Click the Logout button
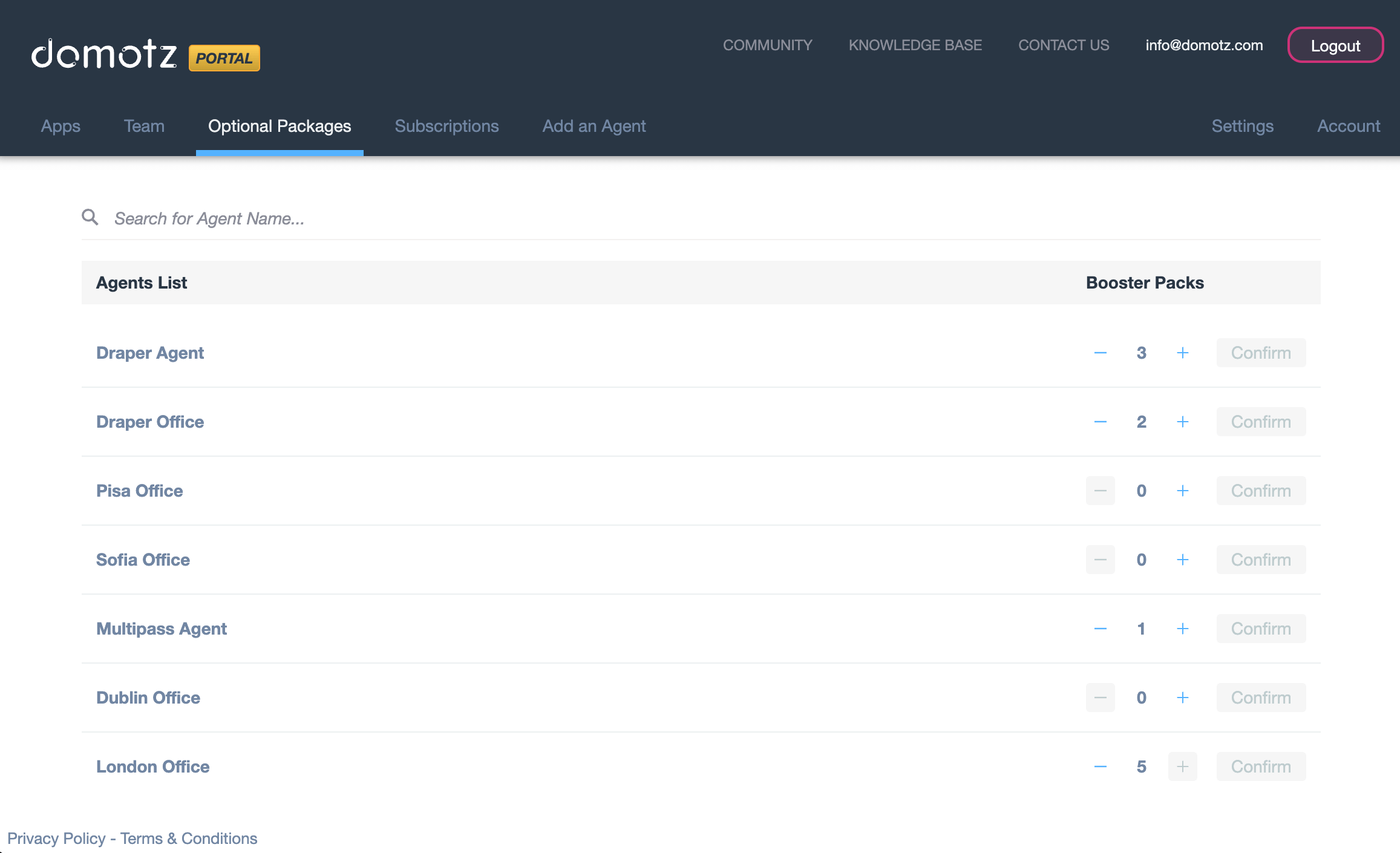1400x853 pixels. coord(1335,45)
